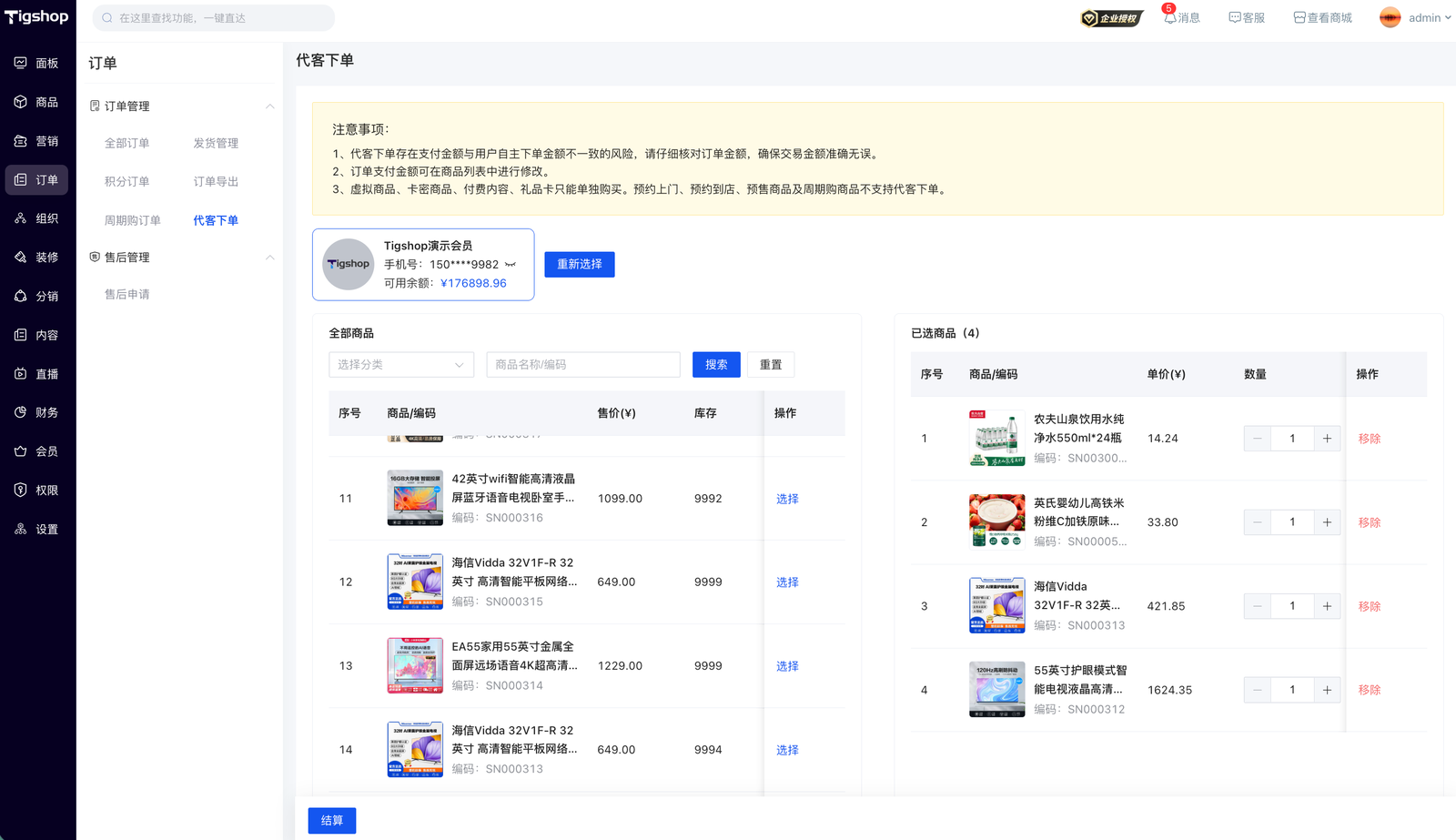Reveal the hidden phone number eye icon
Screen dimensions: 1456x840
point(511,265)
